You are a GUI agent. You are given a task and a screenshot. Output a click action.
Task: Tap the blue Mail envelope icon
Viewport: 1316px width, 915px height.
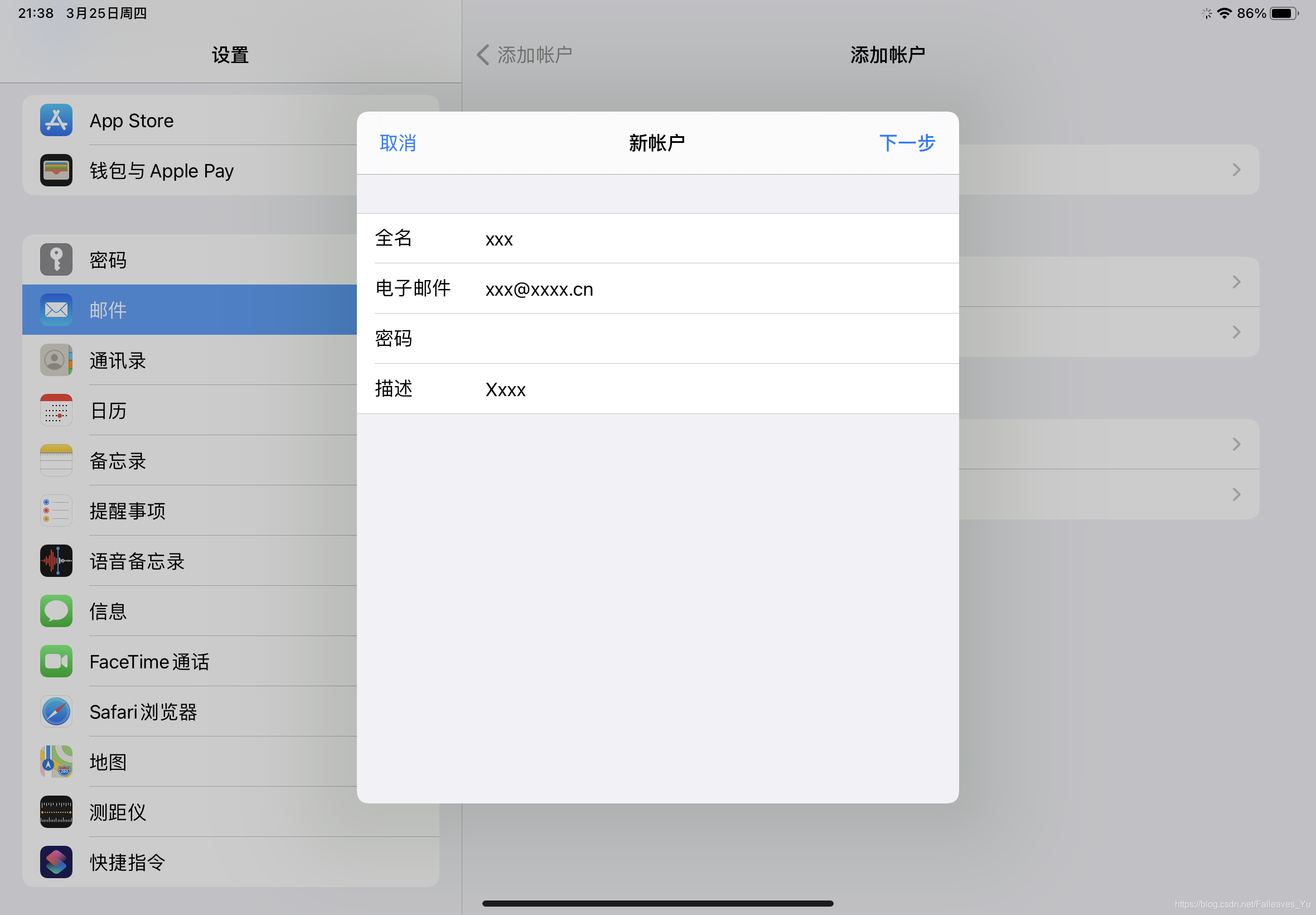[x=56, y=310]
